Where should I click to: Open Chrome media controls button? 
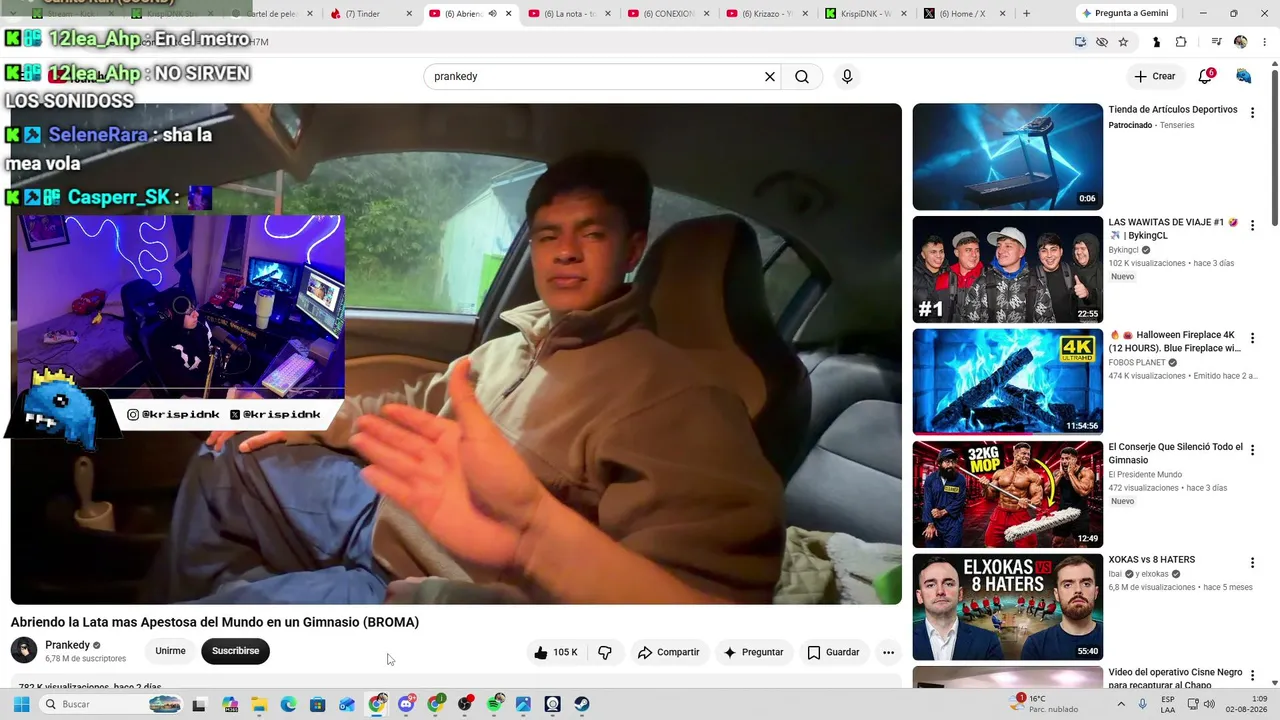(x=1216, y=42)
